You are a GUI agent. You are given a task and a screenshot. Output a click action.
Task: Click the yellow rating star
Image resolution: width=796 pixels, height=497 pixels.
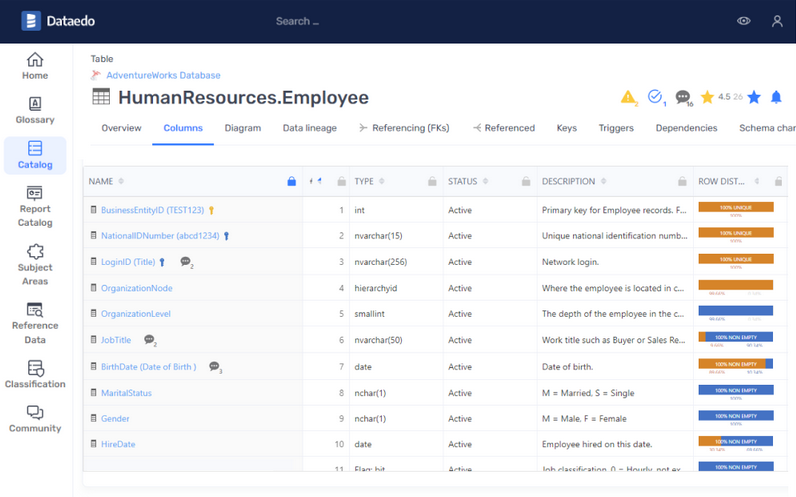707,96
